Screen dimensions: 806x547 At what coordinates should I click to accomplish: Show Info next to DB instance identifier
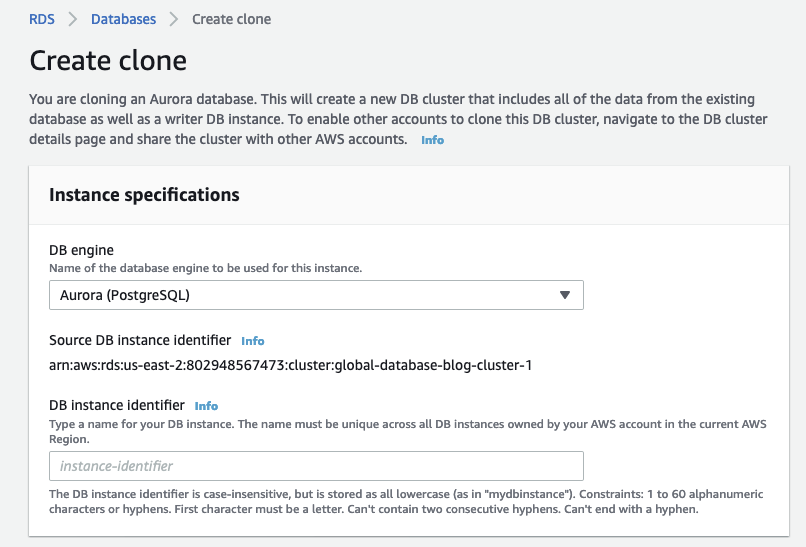tap(206, 406)
